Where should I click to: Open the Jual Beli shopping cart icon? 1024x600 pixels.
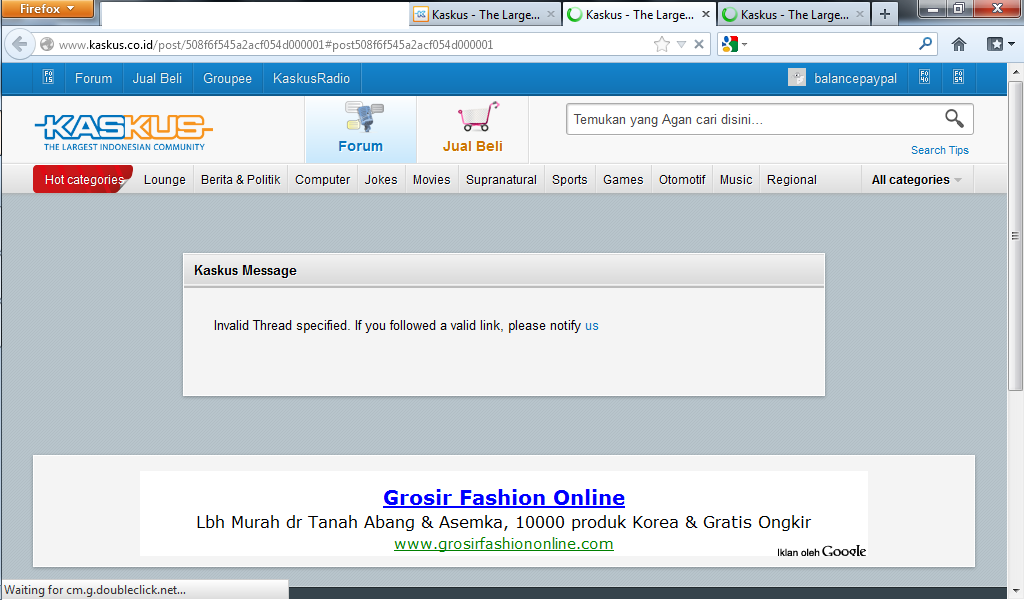pos(473,117)
